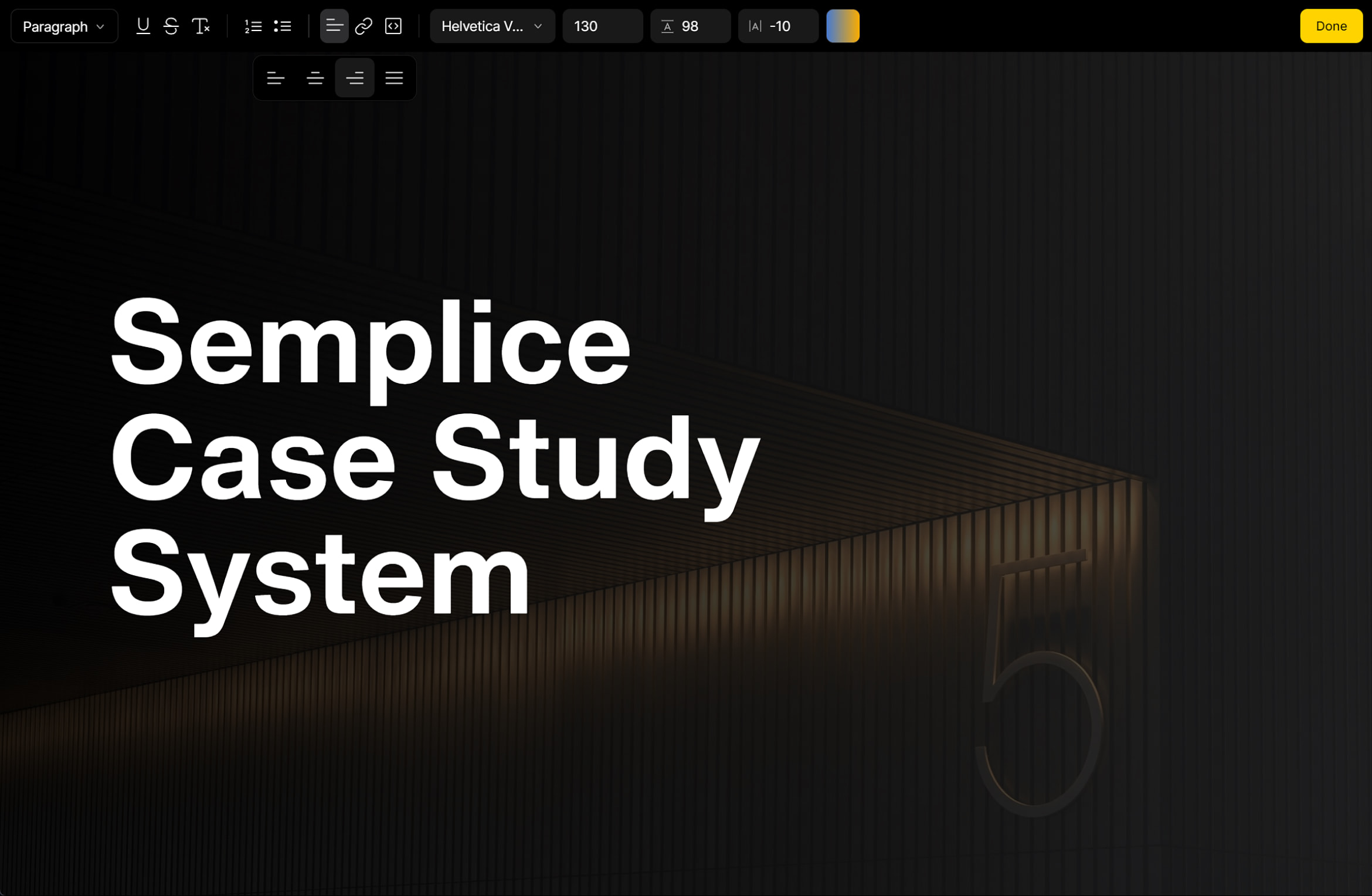Apply strikethrough formatting
The width and height of the screenshot is (1372, 896).
pyautogui.click(x=171, y=26)
